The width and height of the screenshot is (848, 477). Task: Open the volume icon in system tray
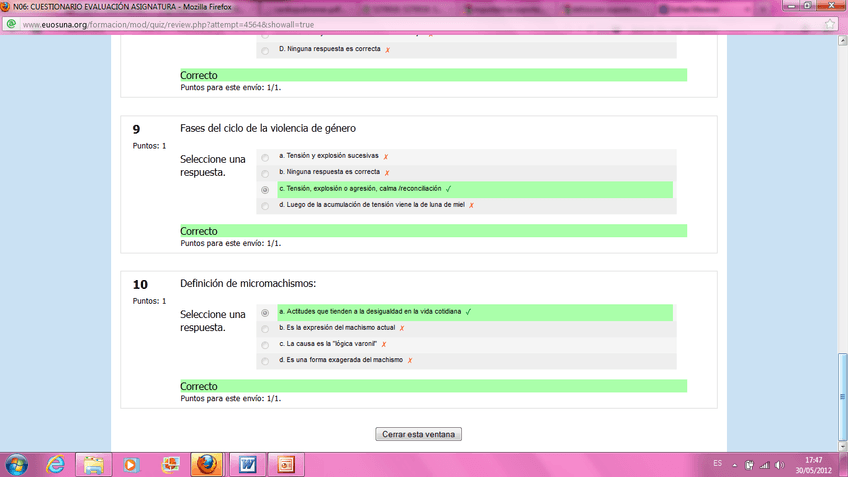pos(779,465)
